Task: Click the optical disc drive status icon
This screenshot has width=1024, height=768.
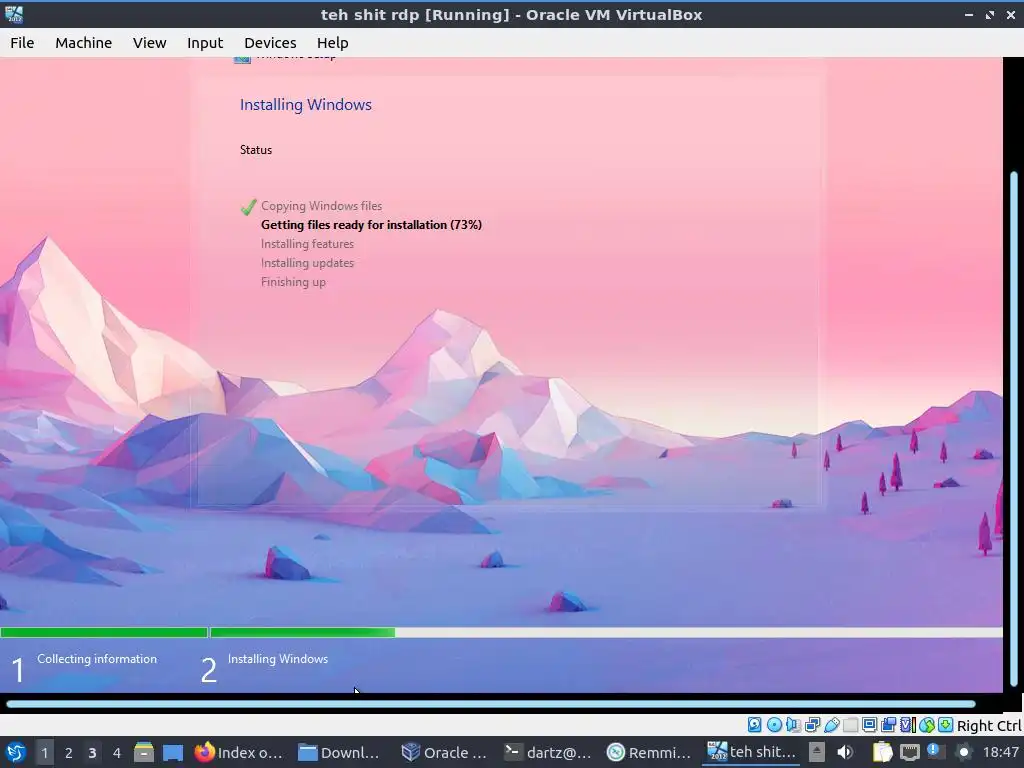Action: pos(774,725)
